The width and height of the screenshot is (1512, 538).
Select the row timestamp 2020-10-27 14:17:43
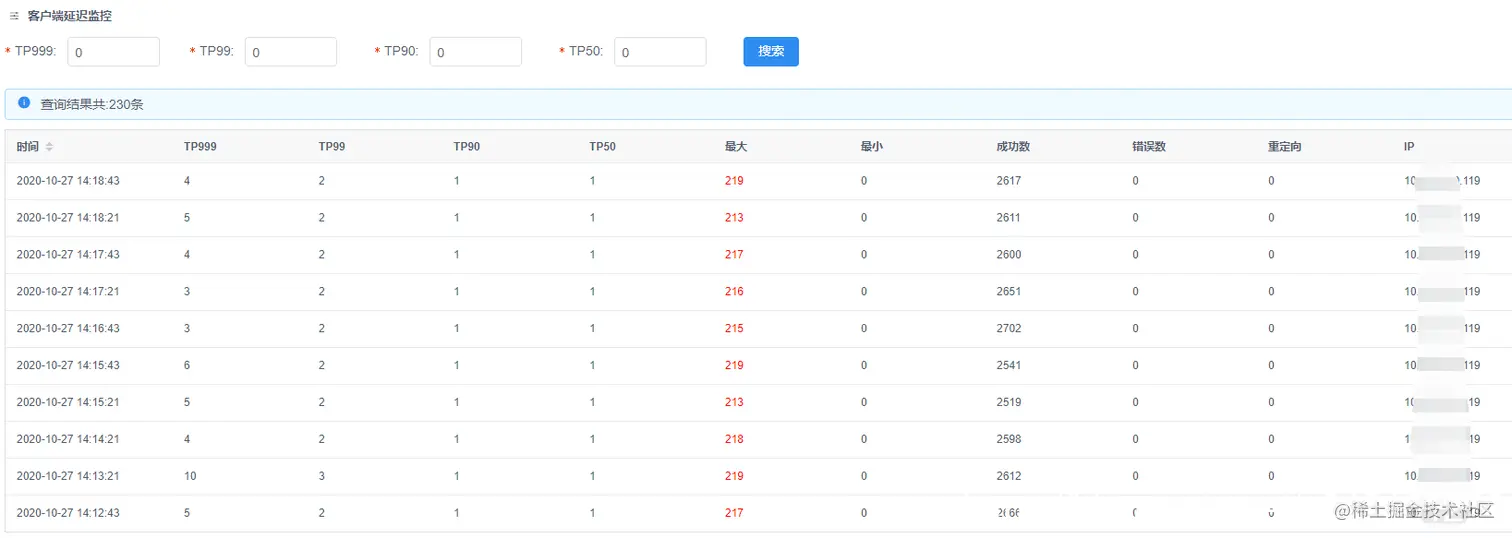[68, 255]
